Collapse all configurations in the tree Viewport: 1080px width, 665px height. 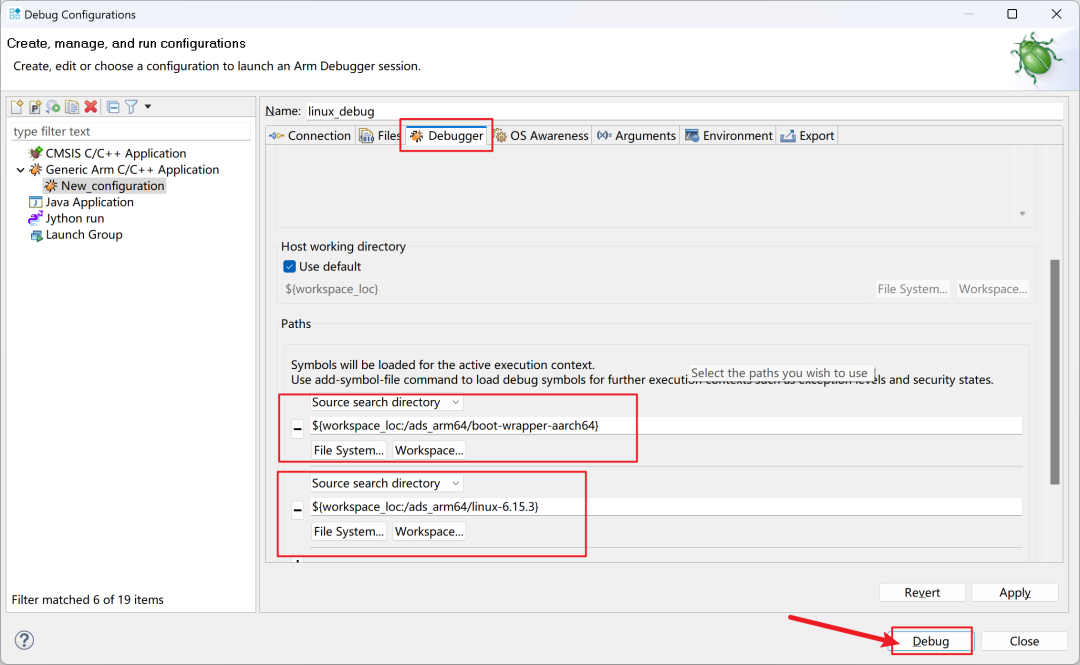pos(113,107)
